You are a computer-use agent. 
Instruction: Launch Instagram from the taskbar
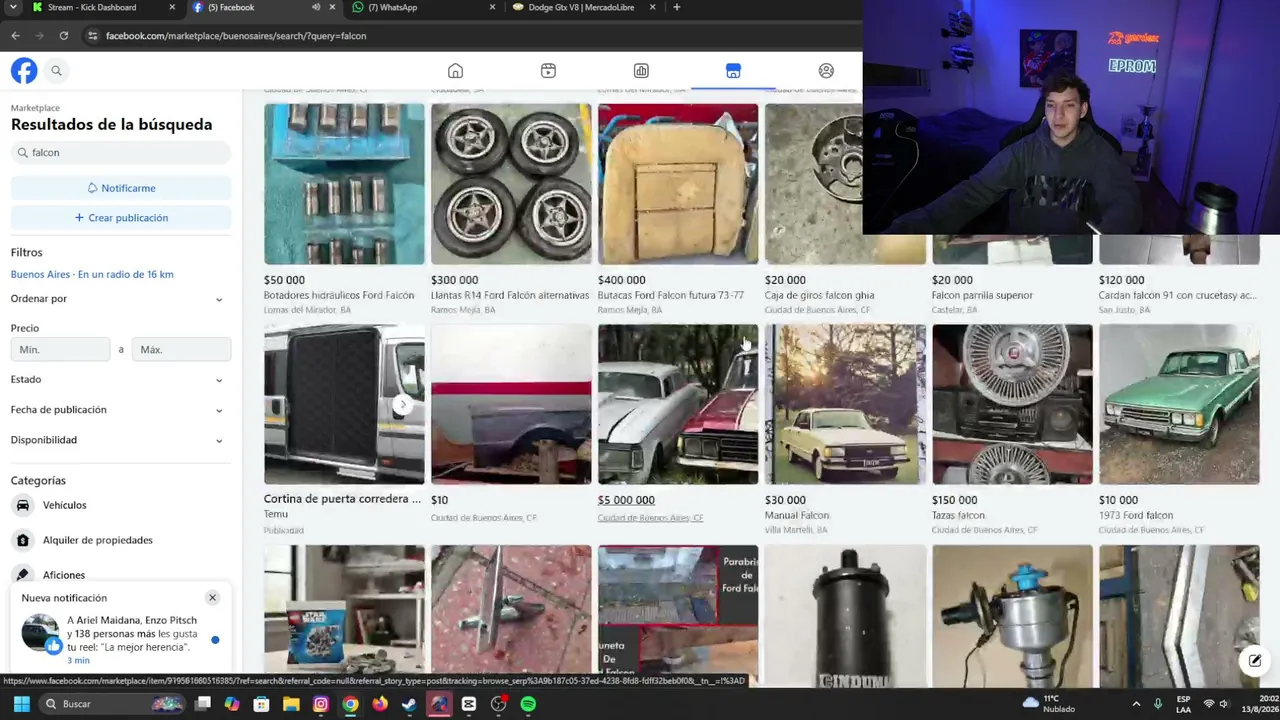click(x=320, y=704)
